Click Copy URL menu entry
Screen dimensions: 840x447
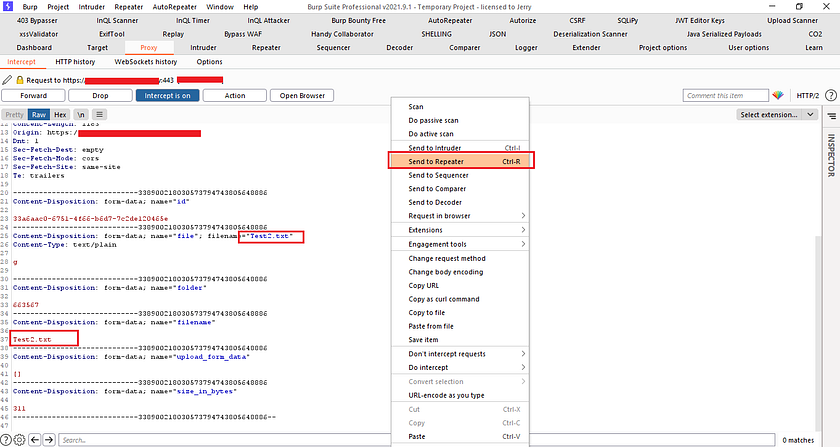pyautogui.click(x=460, y=286)
